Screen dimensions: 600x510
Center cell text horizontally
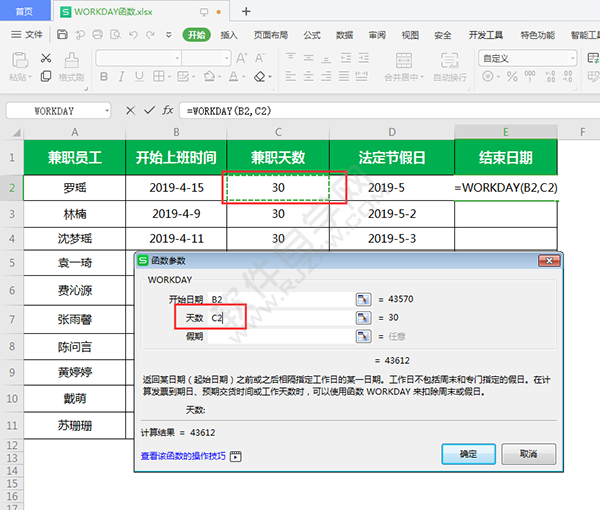pos(308,77)
